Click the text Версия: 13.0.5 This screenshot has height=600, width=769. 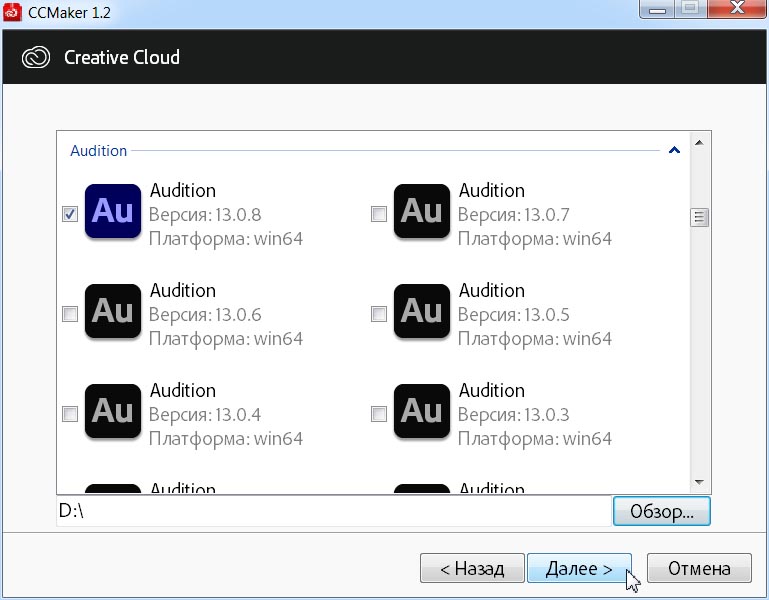513,315
